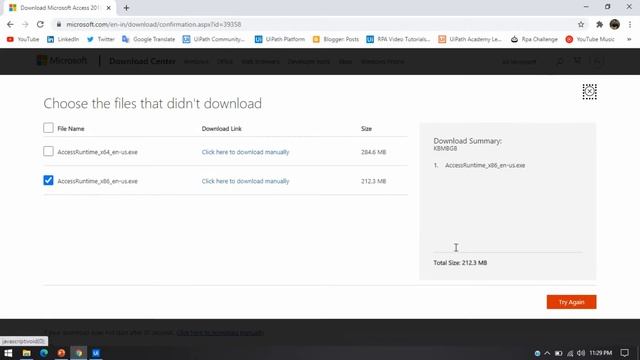Show hidden system tray icons chevron

coord(547,353)
